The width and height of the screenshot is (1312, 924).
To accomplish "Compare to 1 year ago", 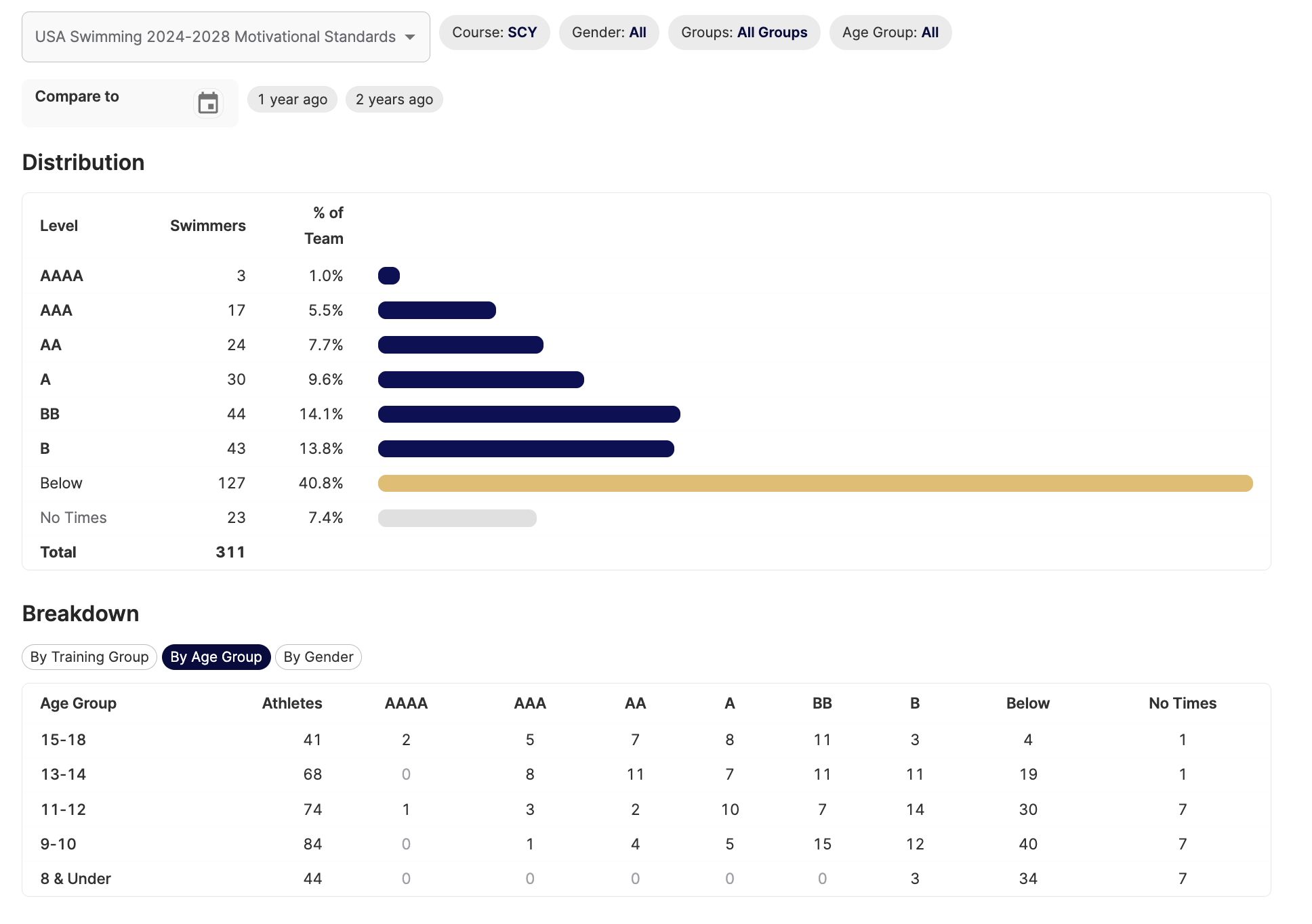I will pyautogui.click(x=292, y=100).
